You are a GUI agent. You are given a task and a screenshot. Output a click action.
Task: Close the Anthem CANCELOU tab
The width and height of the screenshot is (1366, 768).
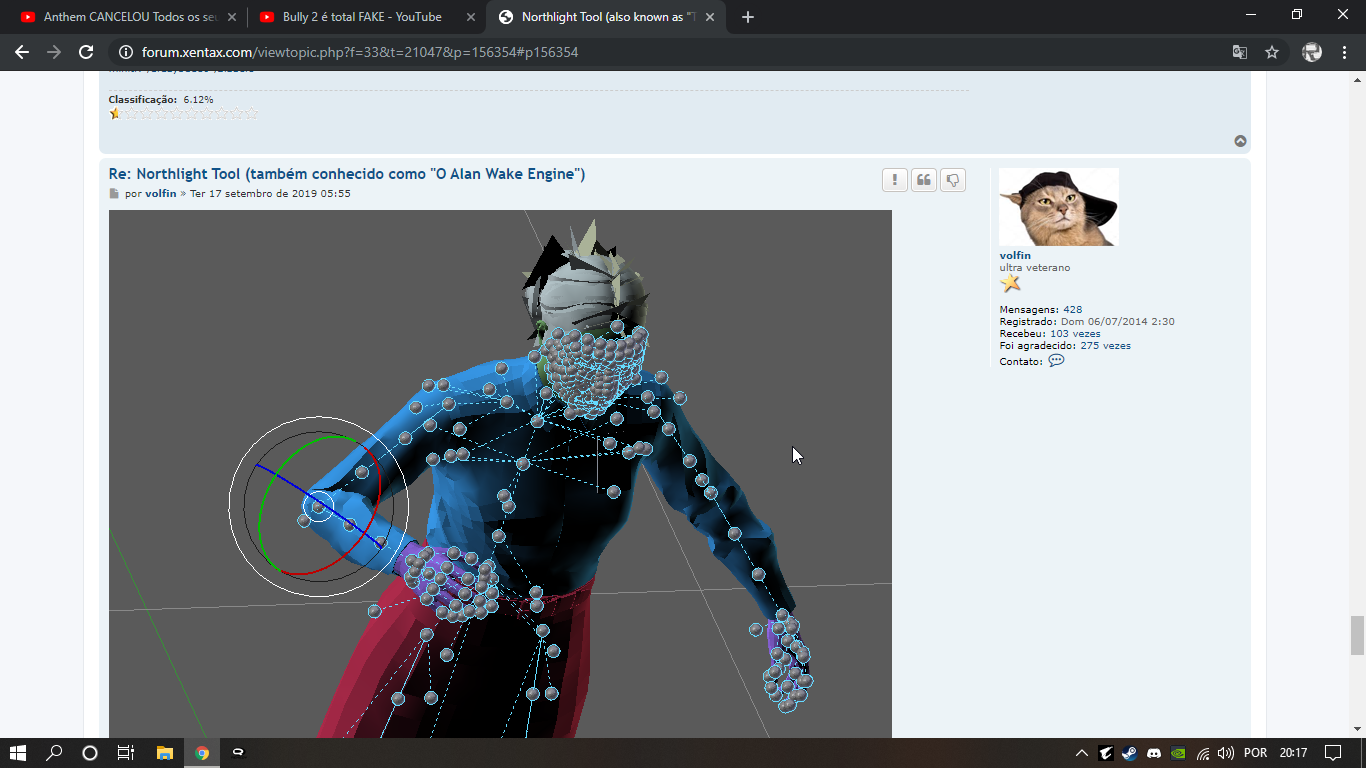click(x=231, y=17)
